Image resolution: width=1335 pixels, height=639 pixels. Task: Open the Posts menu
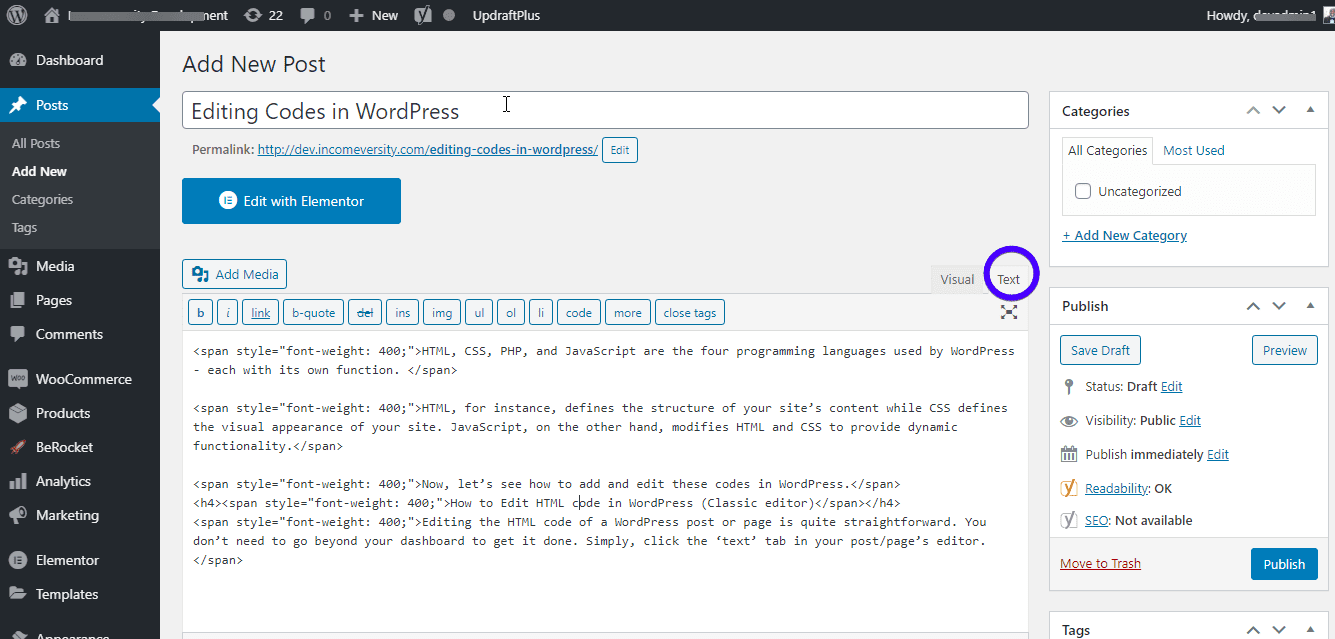click(x=80, y=105)
